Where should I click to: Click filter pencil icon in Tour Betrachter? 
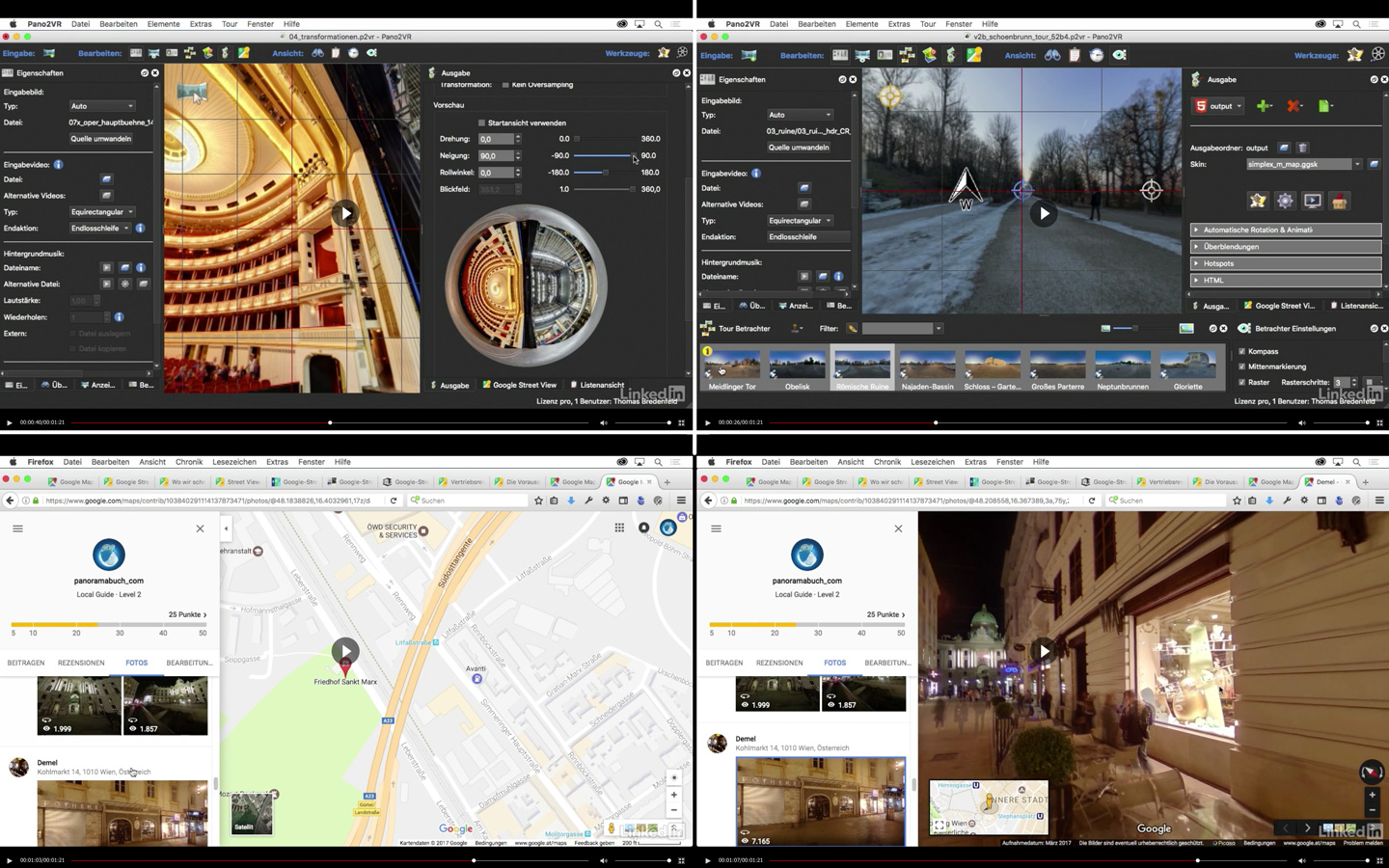click(853, 329)
